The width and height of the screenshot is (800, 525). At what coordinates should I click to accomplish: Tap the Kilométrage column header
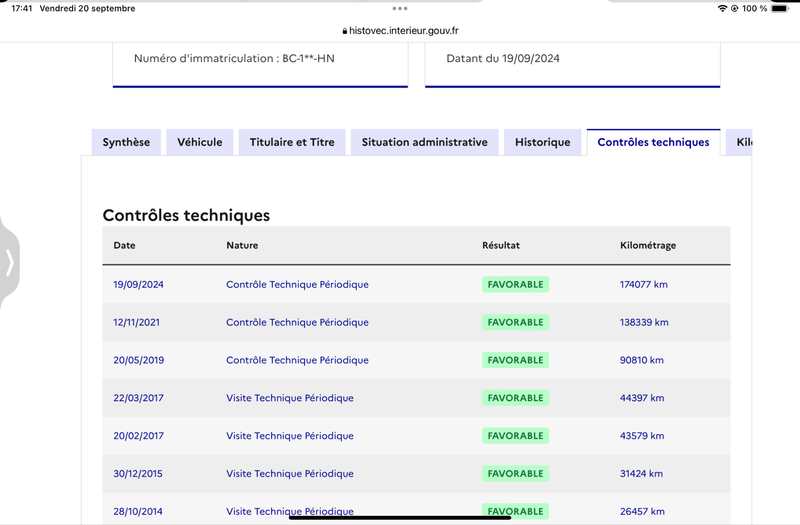648,245
